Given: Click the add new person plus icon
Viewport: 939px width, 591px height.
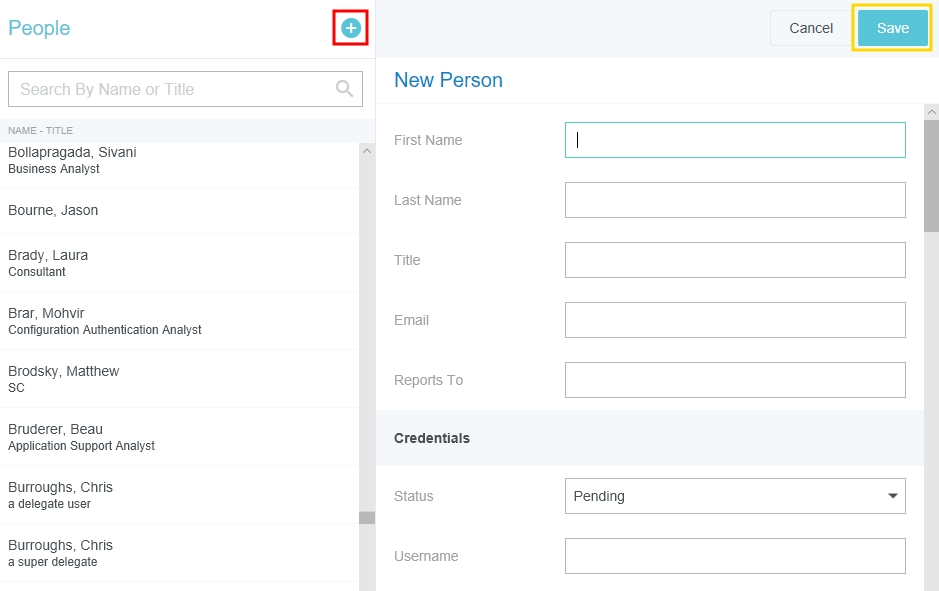Looking at the screenshot, I should [351, 28].
